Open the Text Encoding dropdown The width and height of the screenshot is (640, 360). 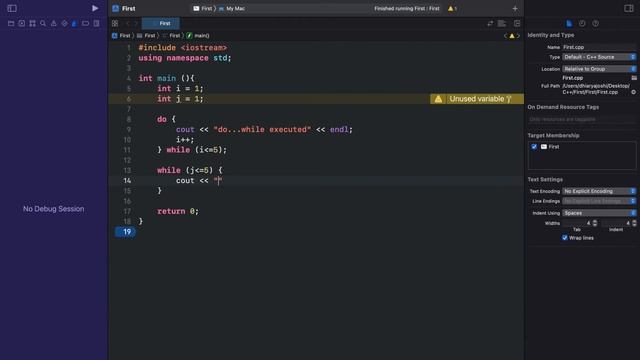[599, 191]
